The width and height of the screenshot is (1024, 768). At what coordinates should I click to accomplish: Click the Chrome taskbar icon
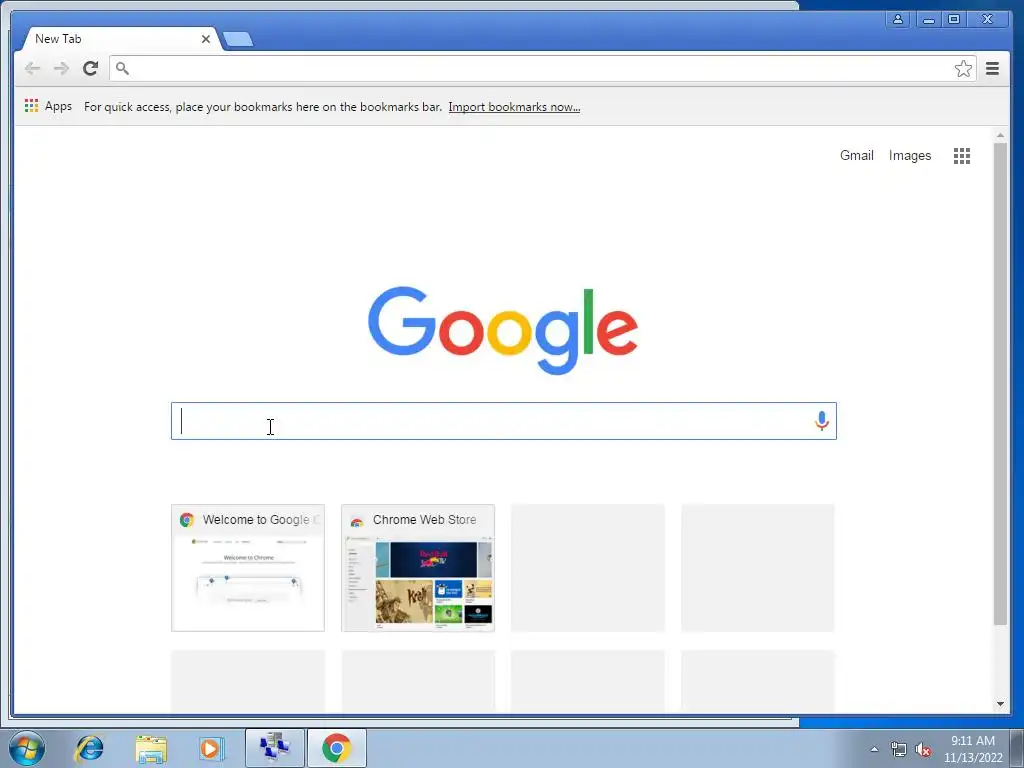pyautogui.click(x=336, y=748)
